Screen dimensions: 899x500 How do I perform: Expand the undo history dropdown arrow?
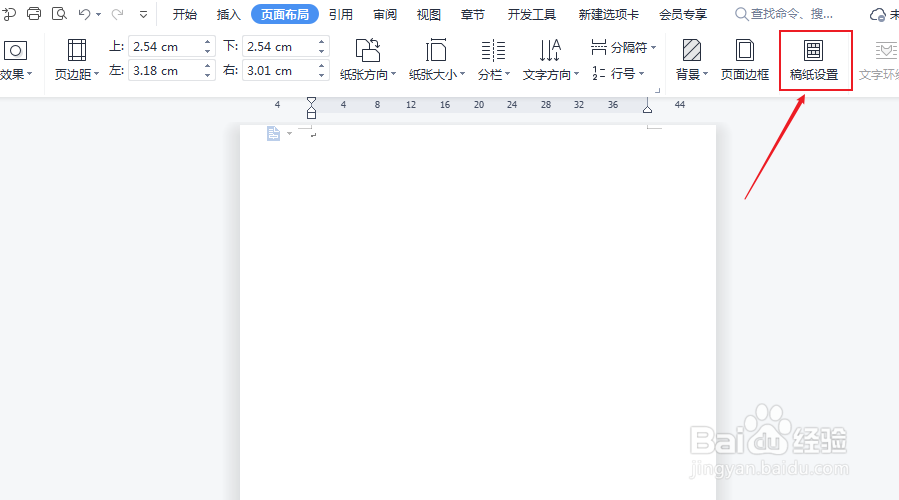coord(99,14)
